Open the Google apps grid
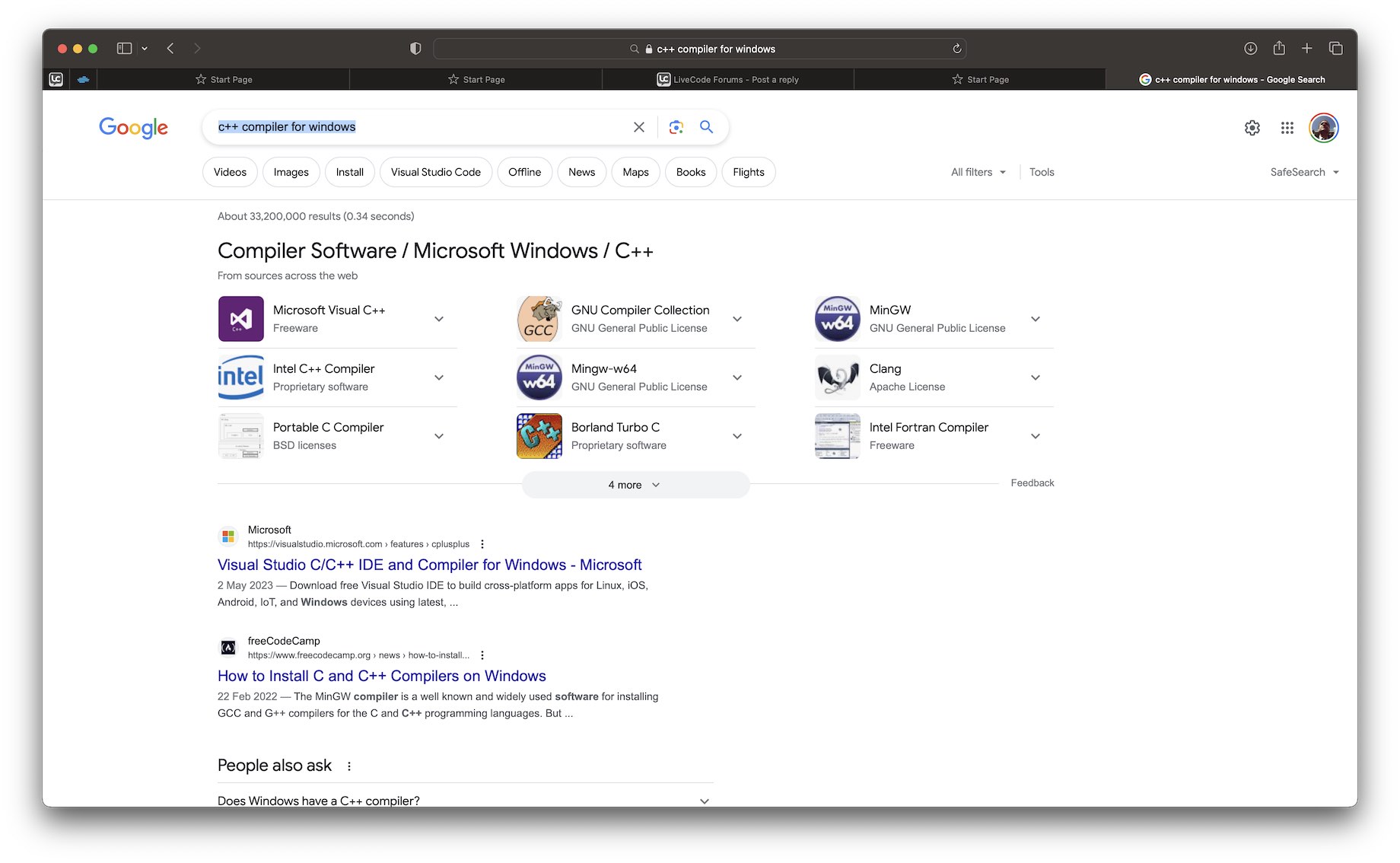This screenshot has height=863, width=1400. coord(1287,128)
